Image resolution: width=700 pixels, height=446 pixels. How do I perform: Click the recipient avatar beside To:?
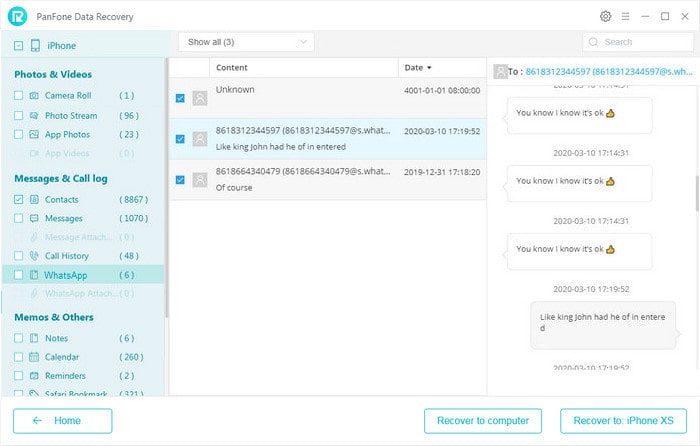(x=500, y=71)
